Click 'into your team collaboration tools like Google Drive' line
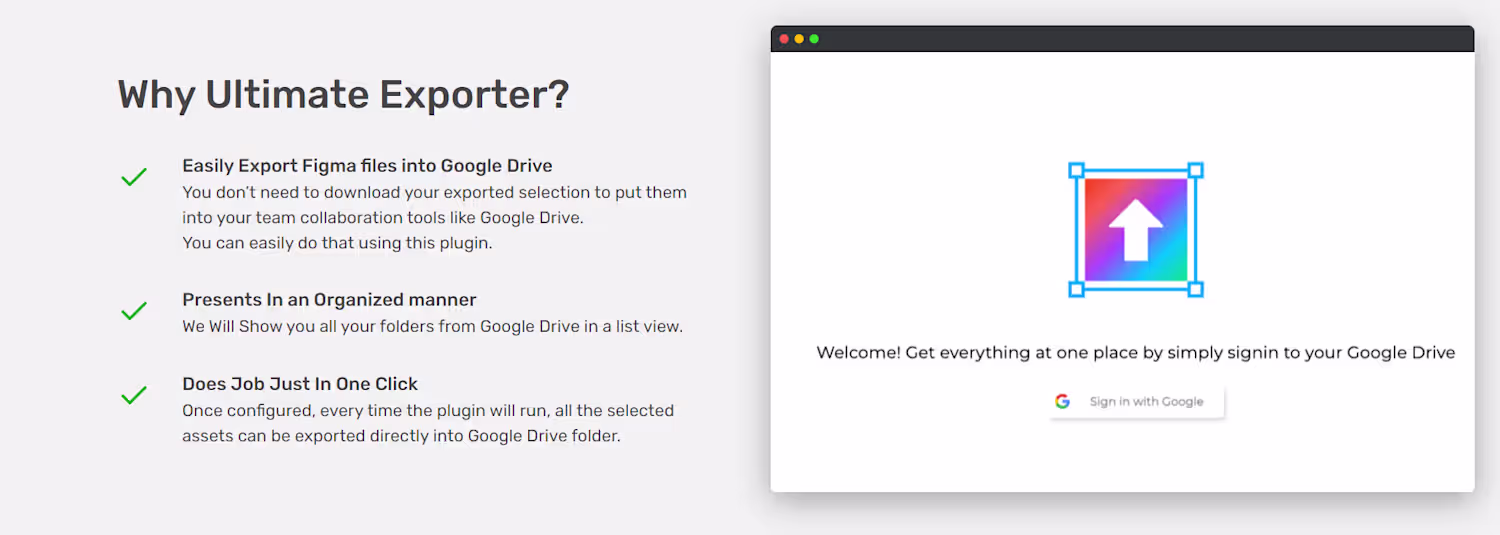The height and width of the screenshot is (535, 1500). (x=382, y=218)
